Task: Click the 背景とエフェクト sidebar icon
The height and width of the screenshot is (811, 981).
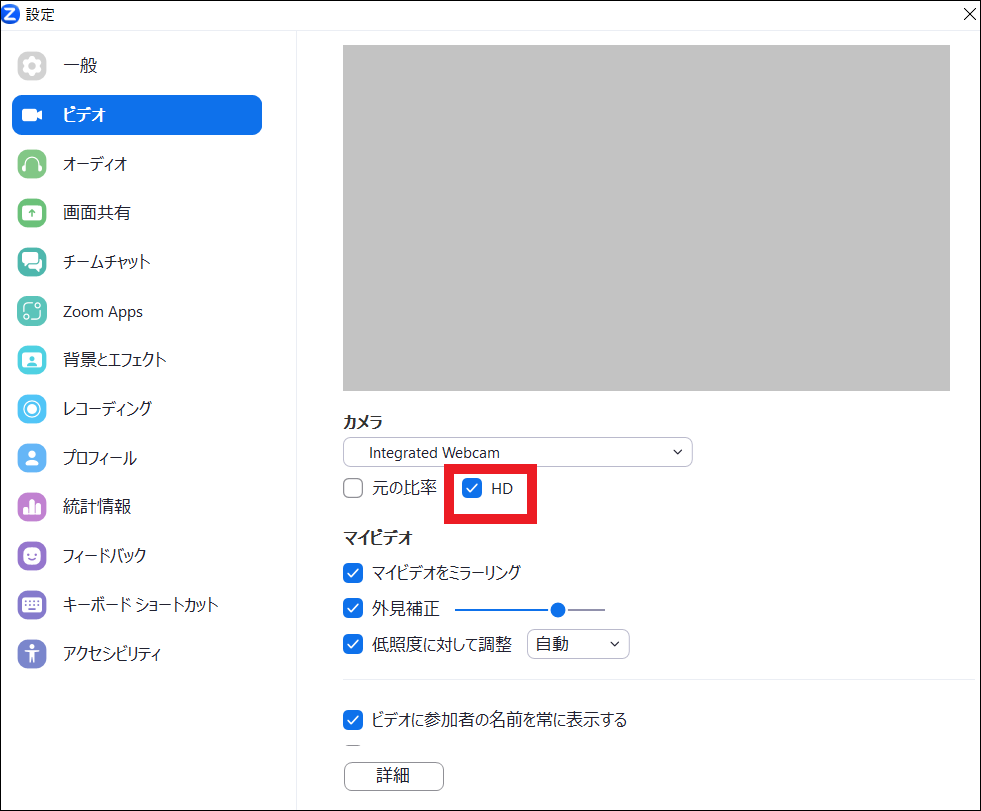Action: [32, 360]
